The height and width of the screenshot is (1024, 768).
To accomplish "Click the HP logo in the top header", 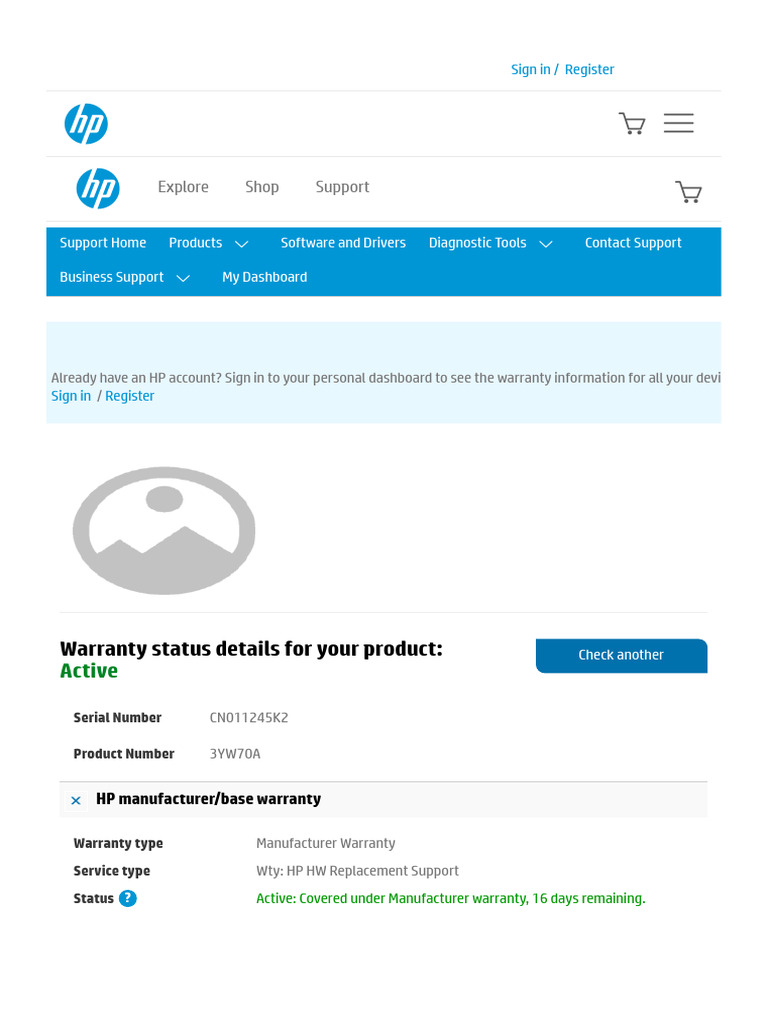I will [x=86, y=124].
